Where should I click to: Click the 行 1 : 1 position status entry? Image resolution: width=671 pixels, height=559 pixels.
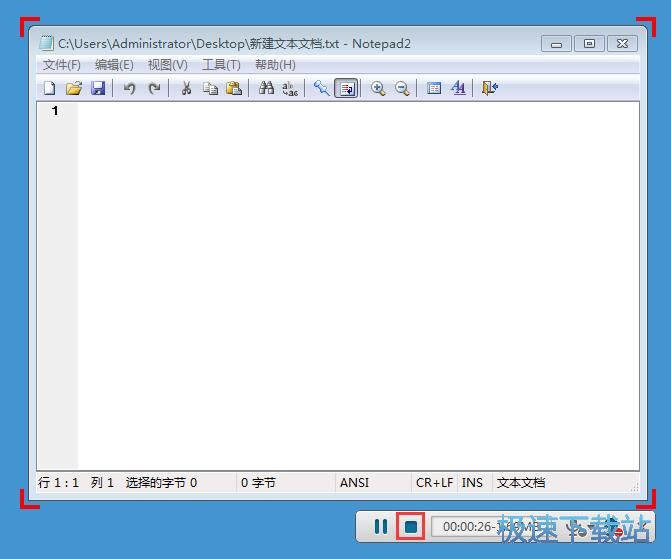[59, 483]
